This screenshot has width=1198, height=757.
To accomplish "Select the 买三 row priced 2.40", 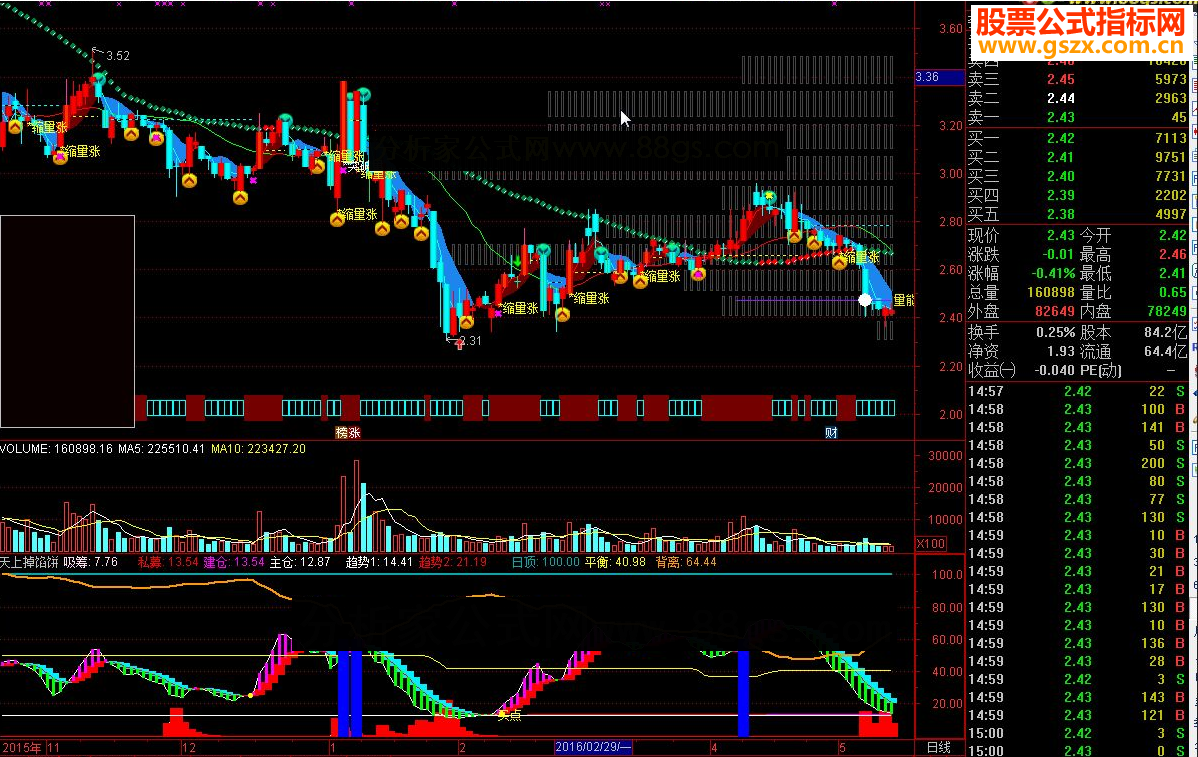I will tap(1078, 176).
